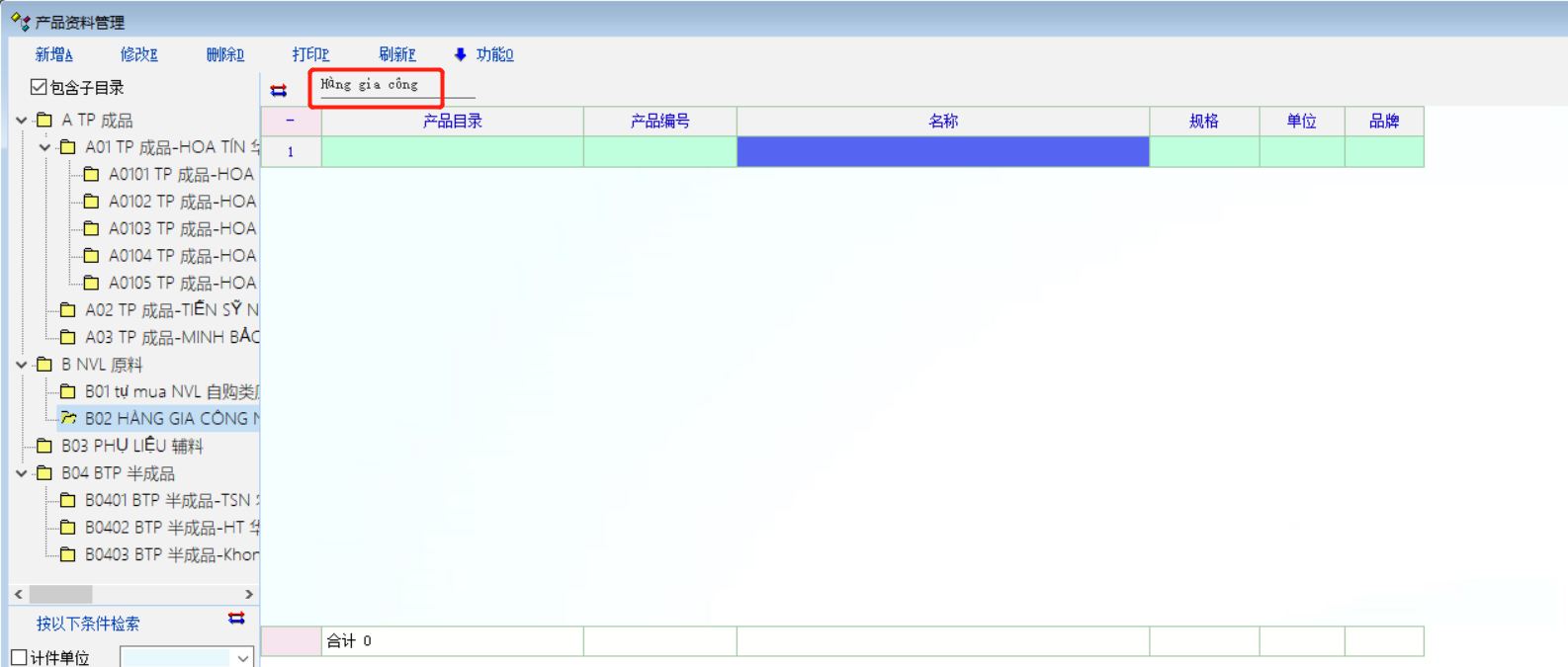Click the tree panel horizontal scrollbar right arrow
Image resolution: width=1568 pixels, height=667 pixels.
tap(248, 594)
